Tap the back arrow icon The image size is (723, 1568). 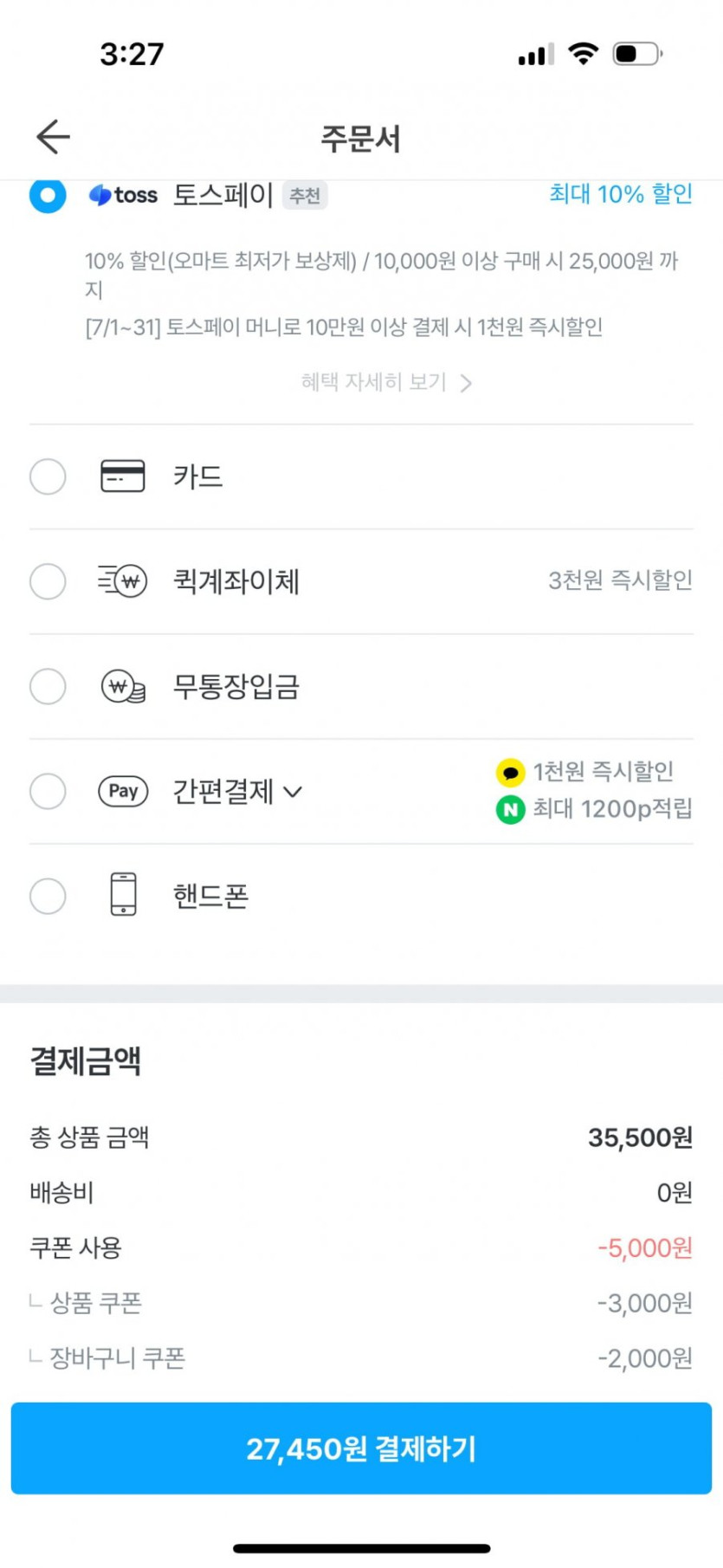tap(53, 137)
